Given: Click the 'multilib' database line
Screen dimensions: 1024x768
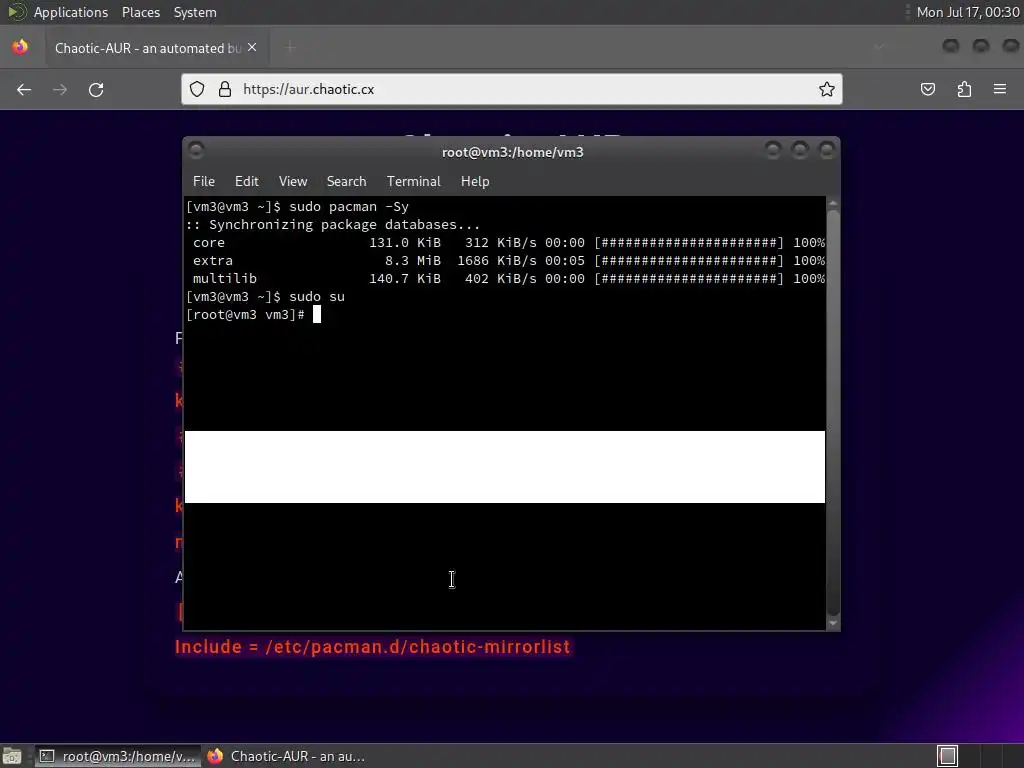Looking at the screenshot, I should click(505, 278).
